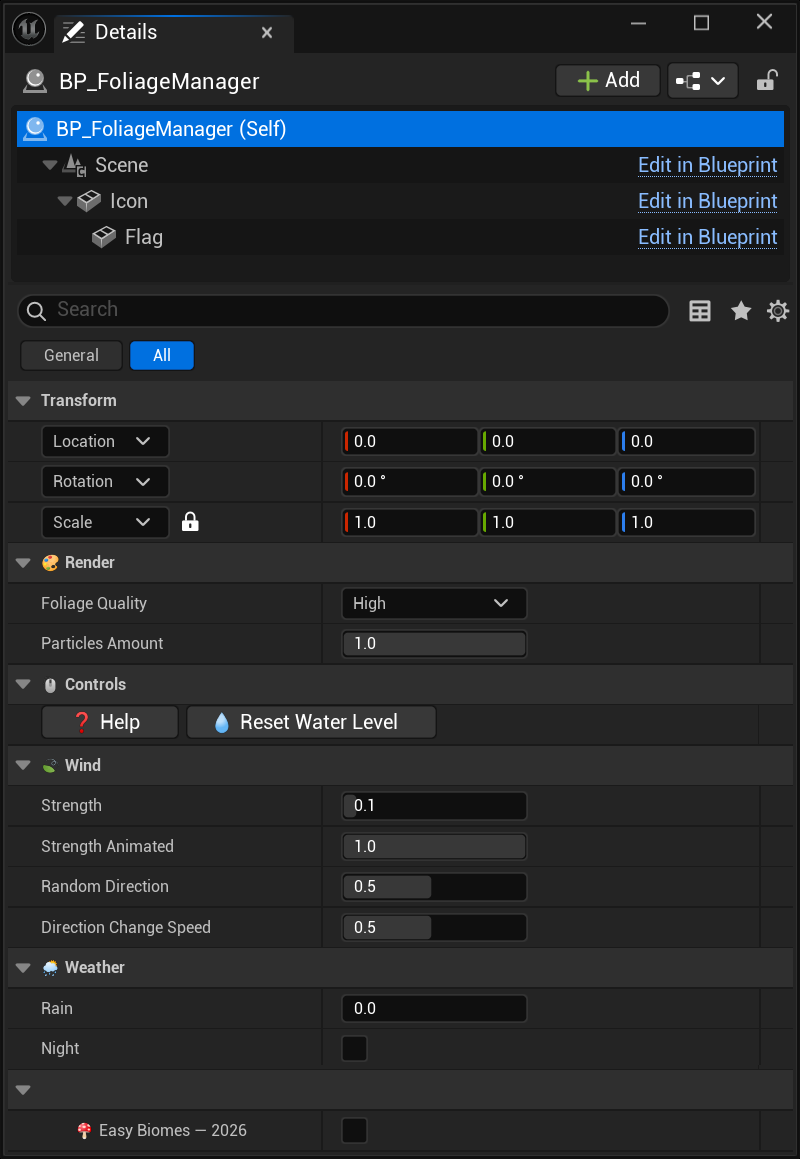Open the blueprint/hierarchy options dropdown
Screen dimensions: 800x1159
coord(702,80)
